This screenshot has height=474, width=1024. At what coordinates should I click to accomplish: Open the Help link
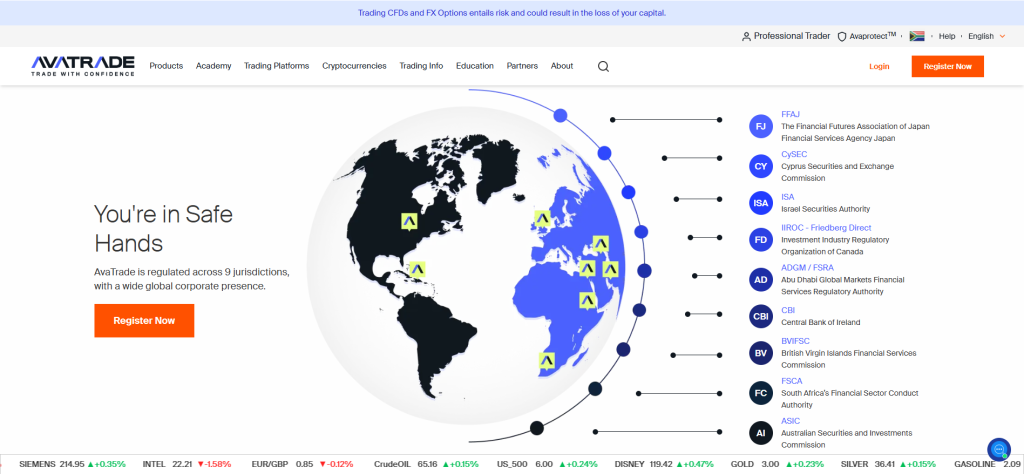[x=947, y=37]
